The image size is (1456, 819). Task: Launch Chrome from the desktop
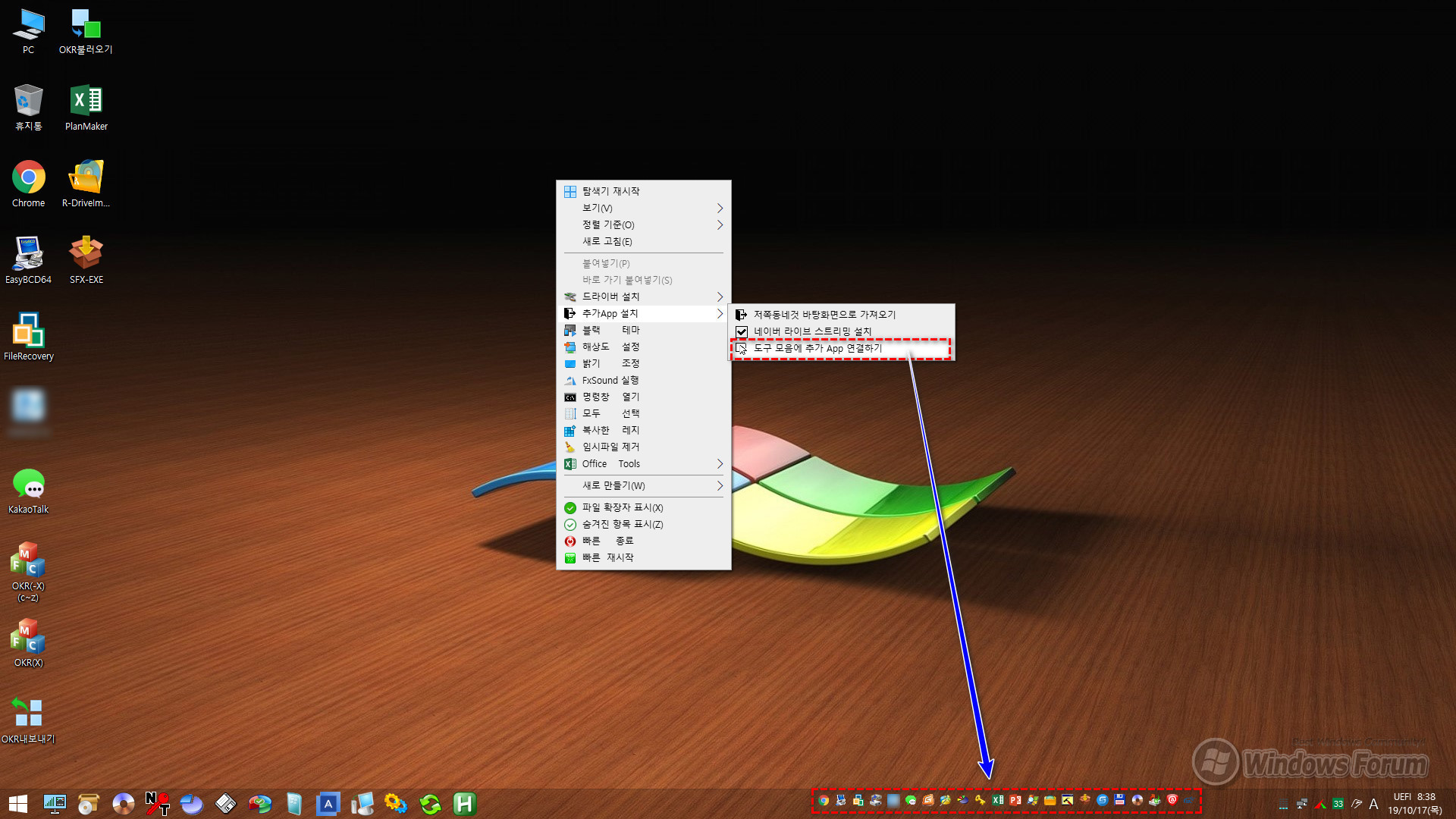(28, 184)
